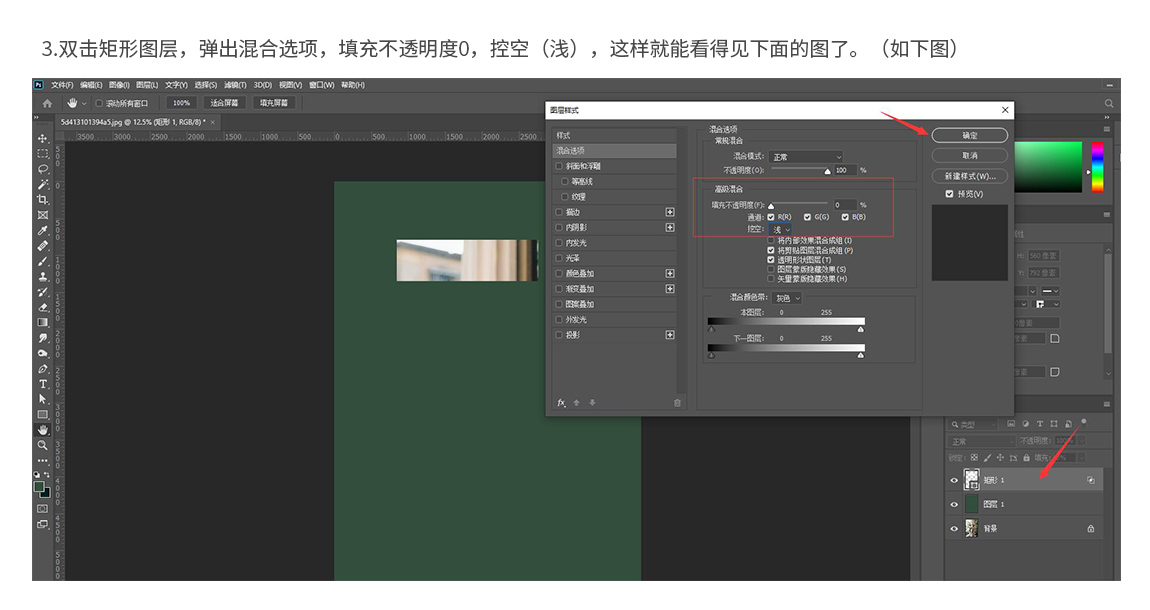Click the plus icon next to 投影

[670, 335]
